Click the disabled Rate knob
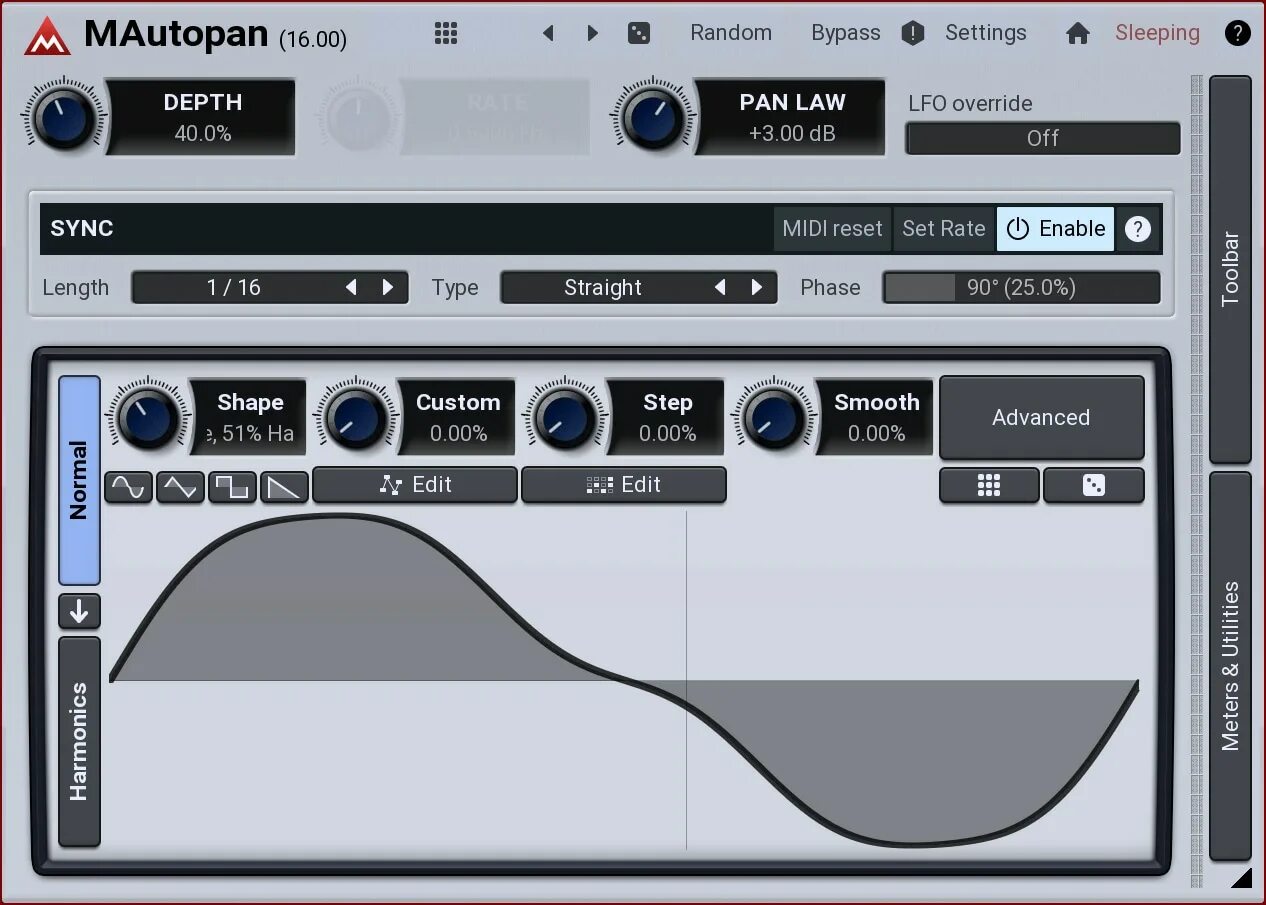1266x905 pixels. coord(358,117)
